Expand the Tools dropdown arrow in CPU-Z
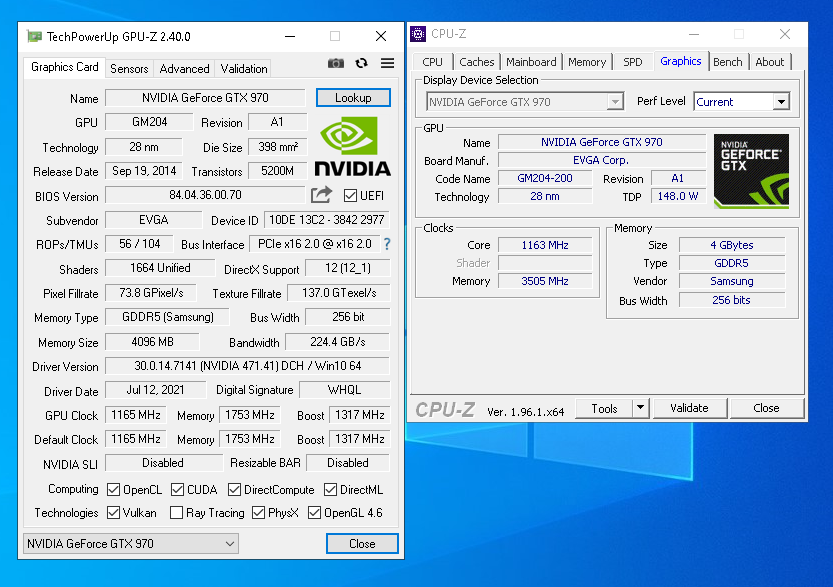Screen dimensions: 833x587 click(641, 408)
